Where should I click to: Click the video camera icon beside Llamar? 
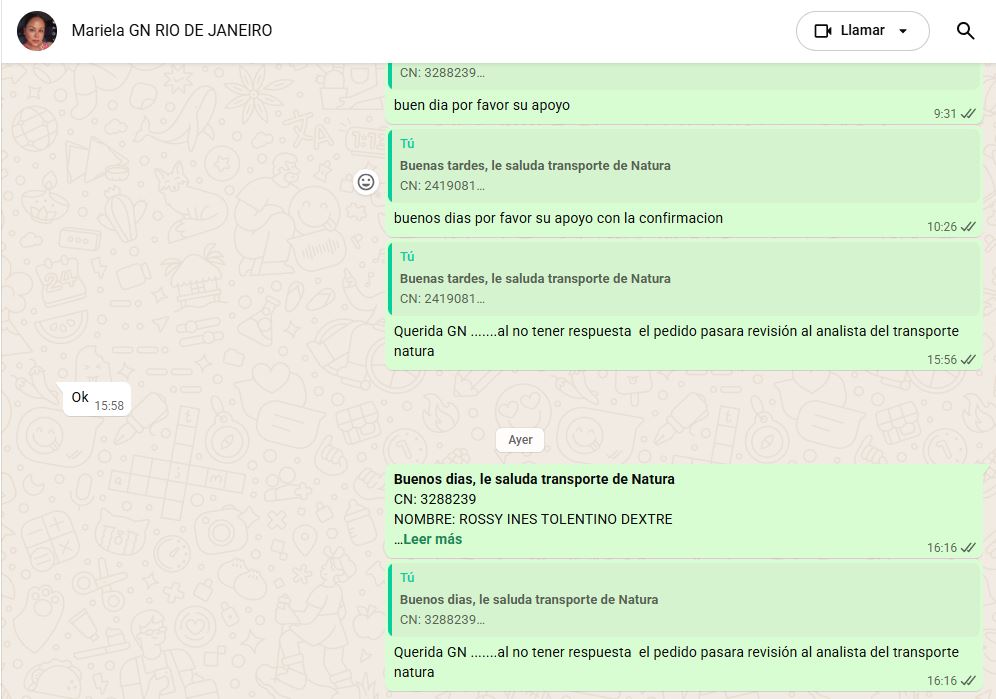point(823,31)
